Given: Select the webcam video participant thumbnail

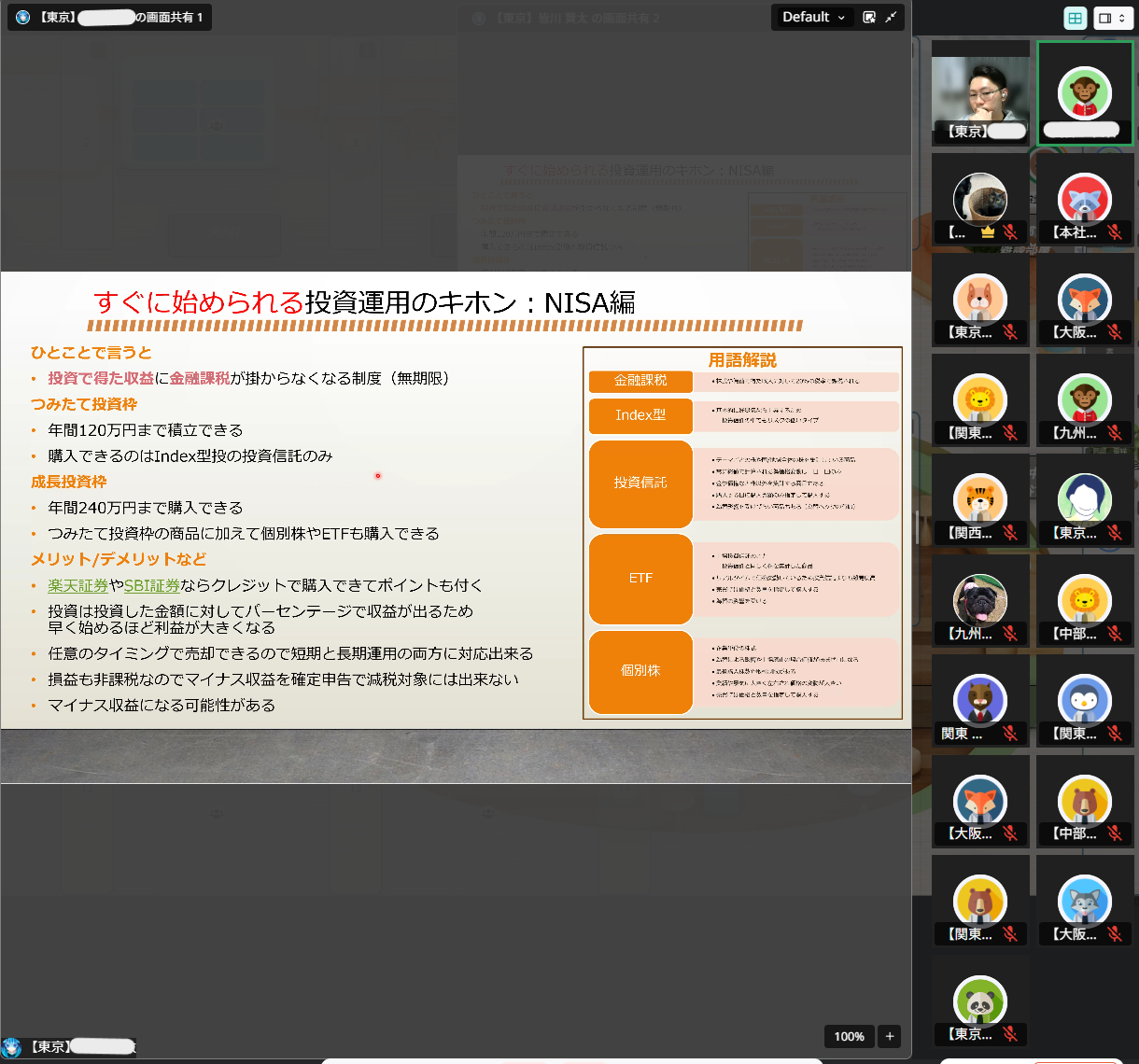Looking at the screenshot, I should (980, 93).
